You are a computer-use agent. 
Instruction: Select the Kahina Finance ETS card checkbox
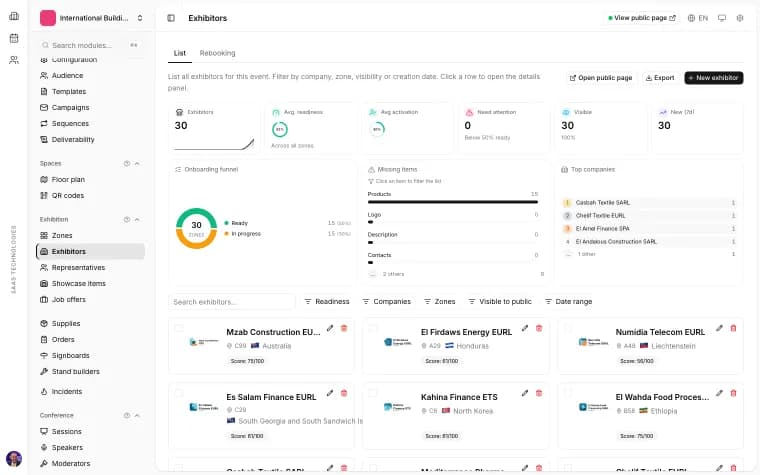(373, 393)
